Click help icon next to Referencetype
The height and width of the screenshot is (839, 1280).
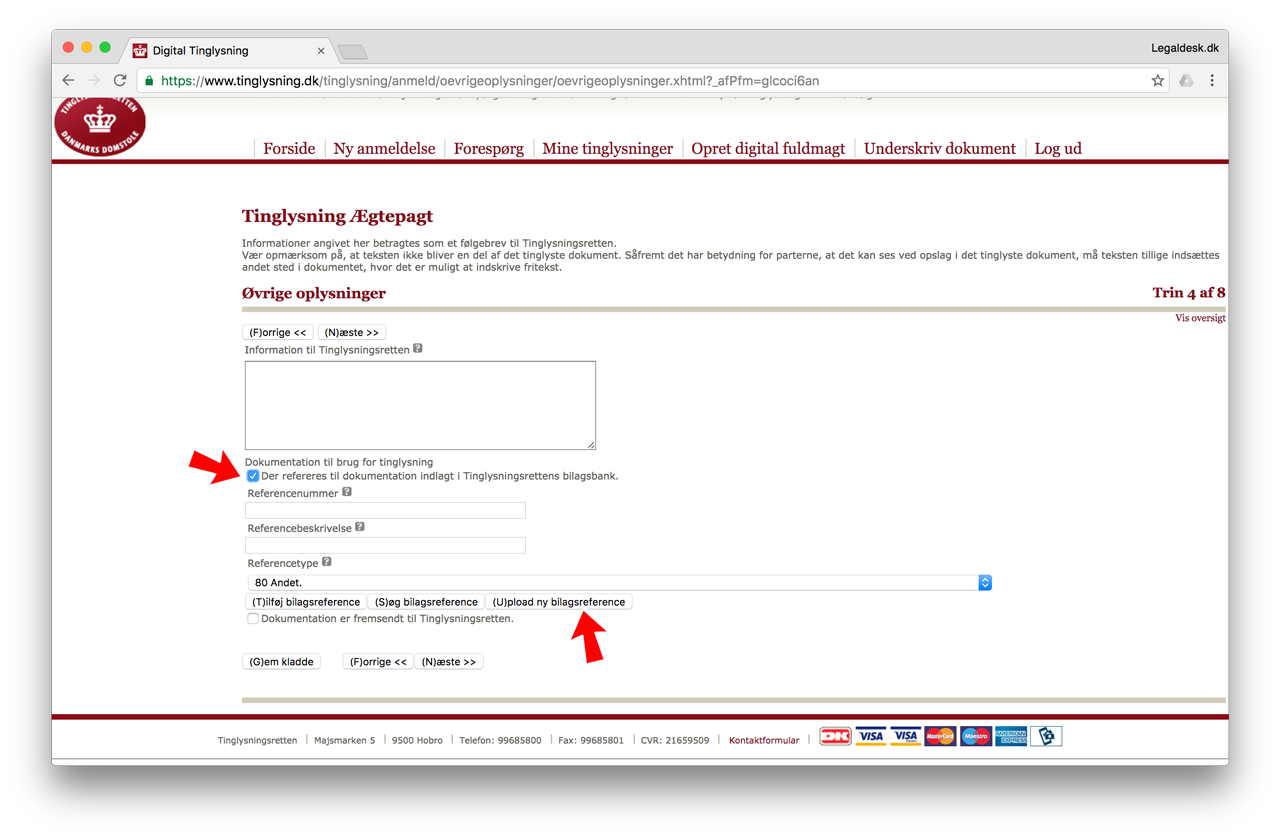(x=327, y=563)
